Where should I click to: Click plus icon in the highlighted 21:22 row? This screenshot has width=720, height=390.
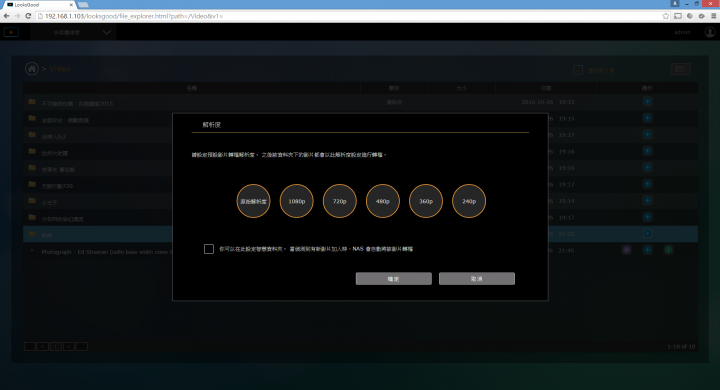(647, 234)
